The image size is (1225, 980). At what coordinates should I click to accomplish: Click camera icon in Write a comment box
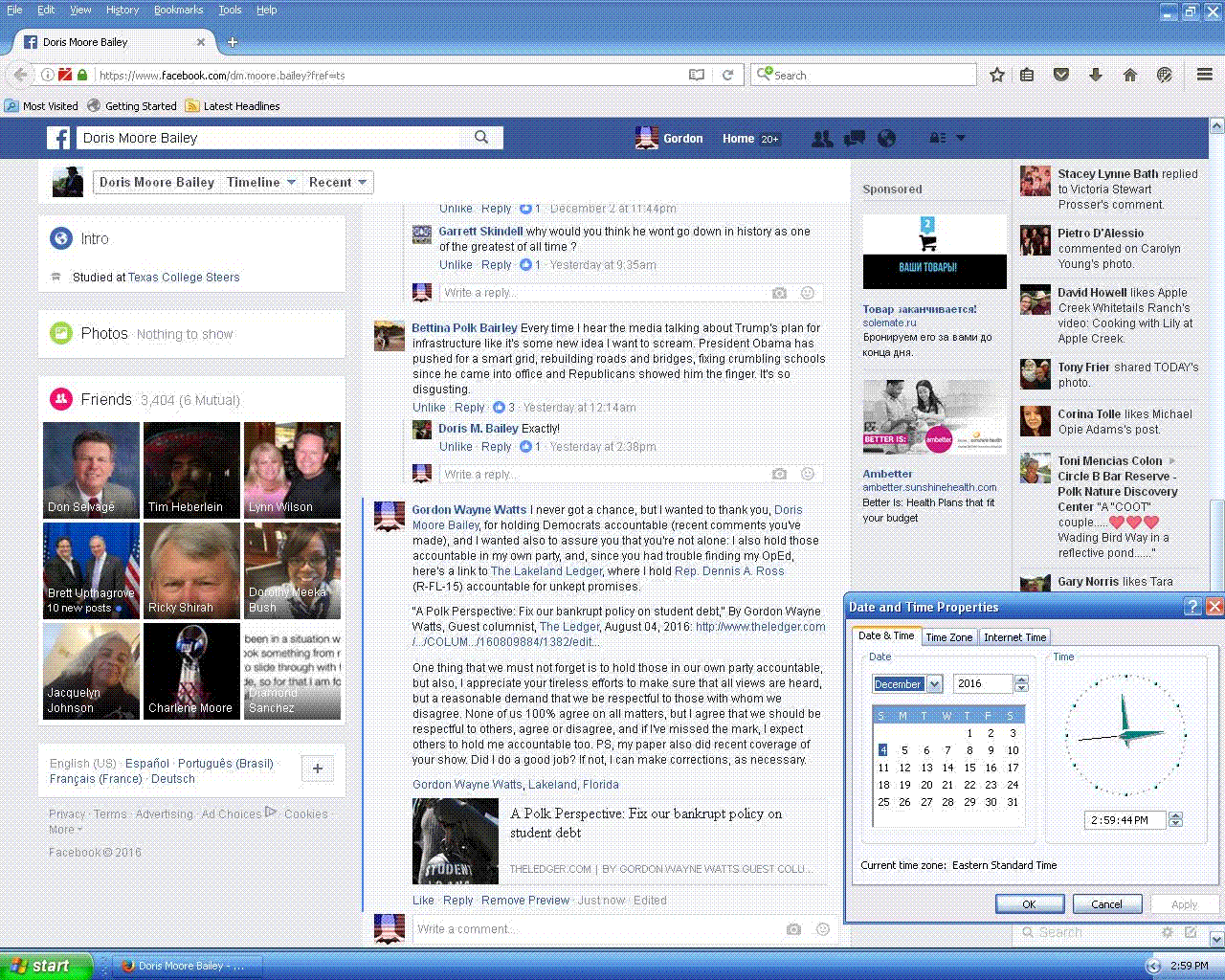coord(793,929)
